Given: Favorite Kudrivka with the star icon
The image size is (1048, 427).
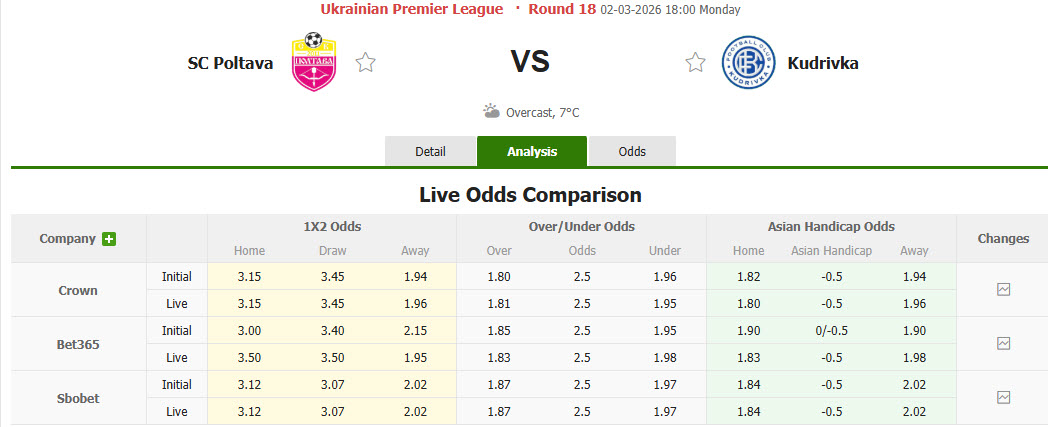Looking at the screenshot, I should (695, 63).
